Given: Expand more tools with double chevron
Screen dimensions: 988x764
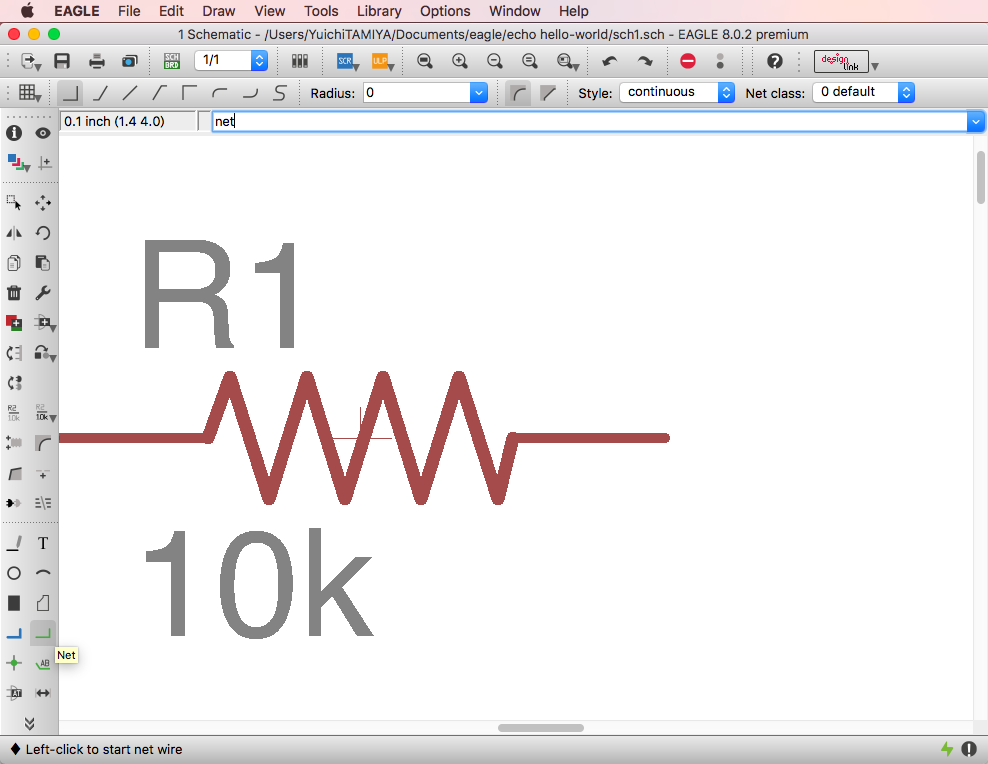Looking at the screenshot, I should (29, 723).
